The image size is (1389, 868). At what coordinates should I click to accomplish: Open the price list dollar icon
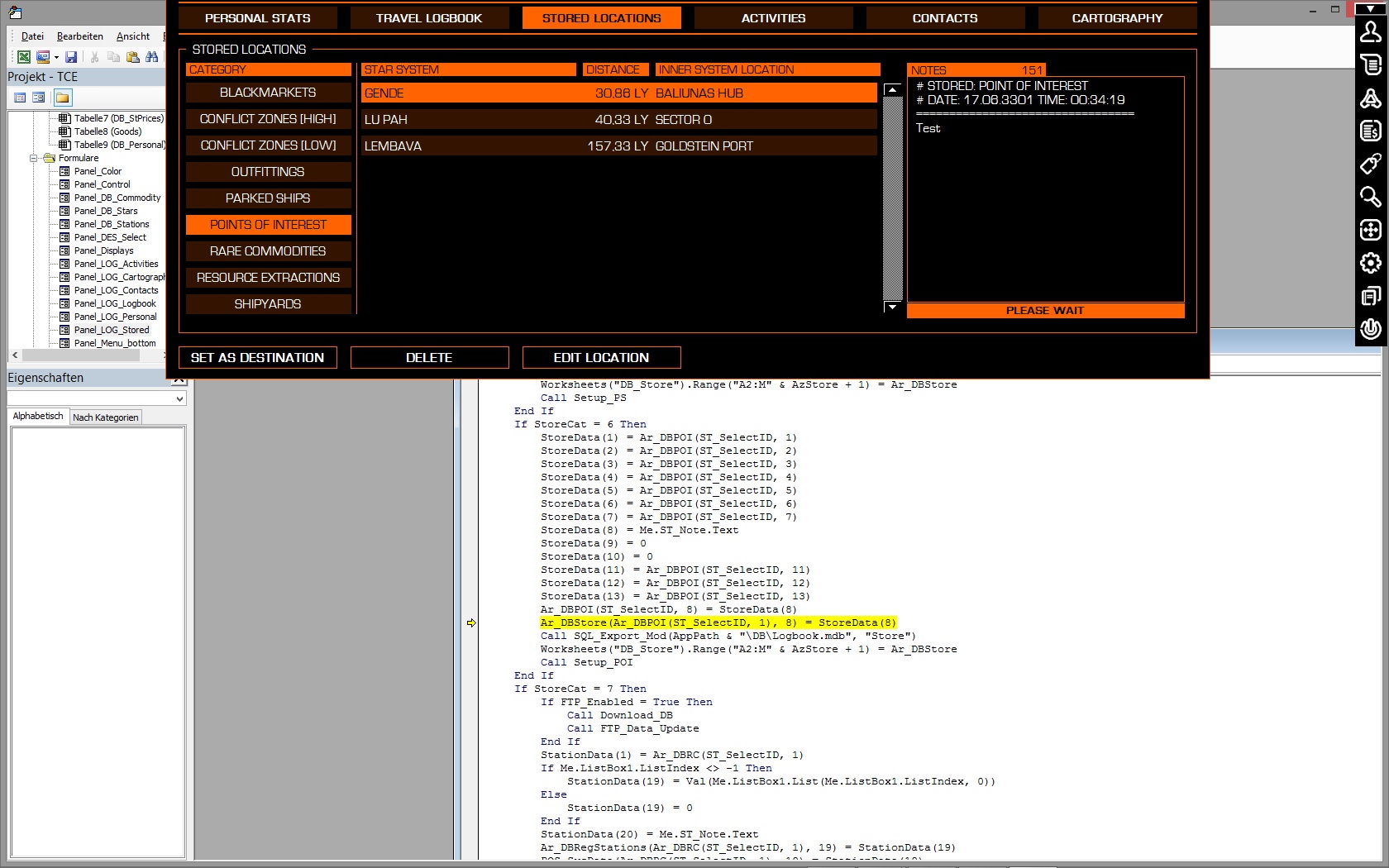point(1370,131)
